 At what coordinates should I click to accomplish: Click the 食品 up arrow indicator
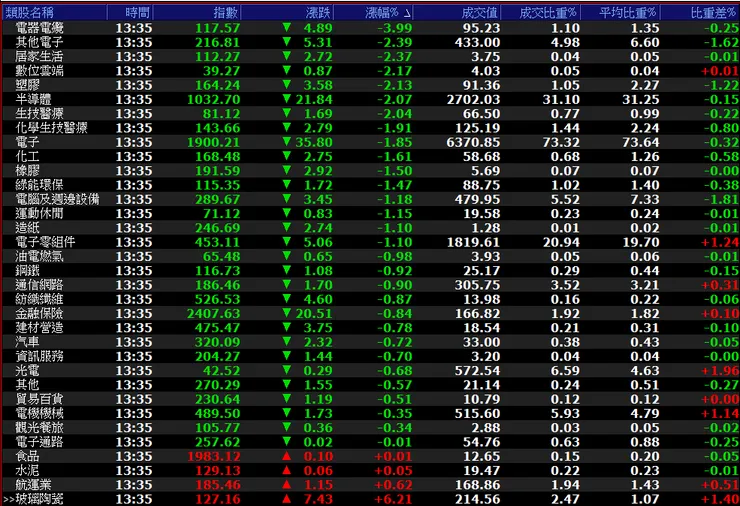(286, 456)
